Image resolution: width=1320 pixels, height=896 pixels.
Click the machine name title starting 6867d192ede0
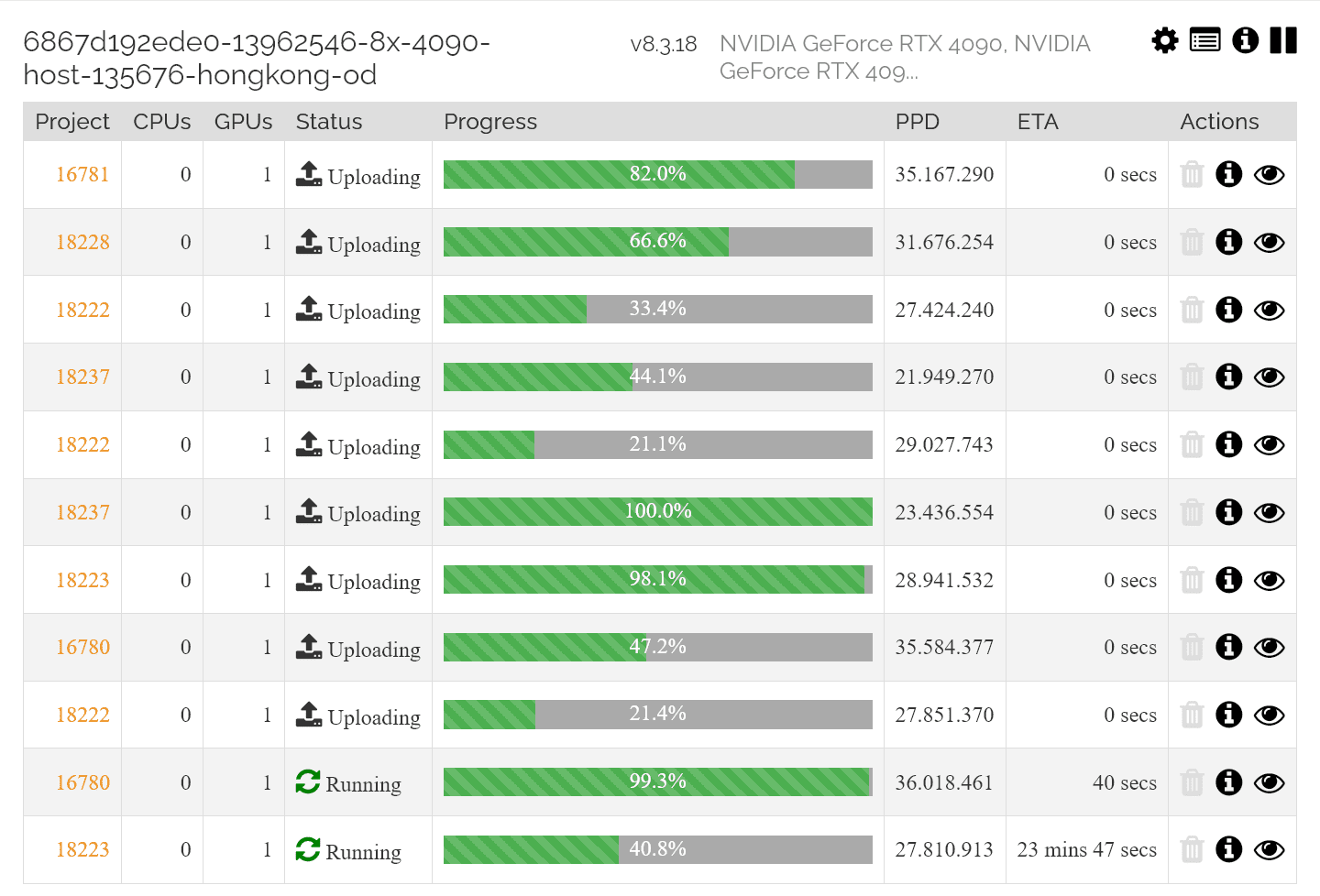pyautogui.click(x=256, y=58)
